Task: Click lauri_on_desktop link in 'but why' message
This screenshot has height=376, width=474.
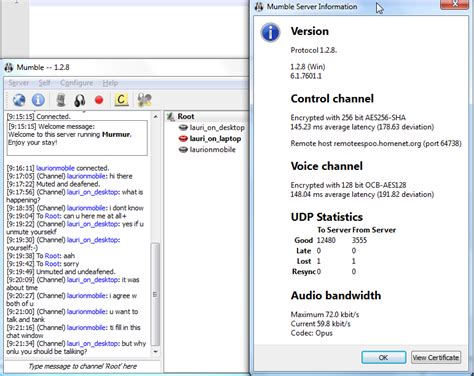Action: point(93,343)
